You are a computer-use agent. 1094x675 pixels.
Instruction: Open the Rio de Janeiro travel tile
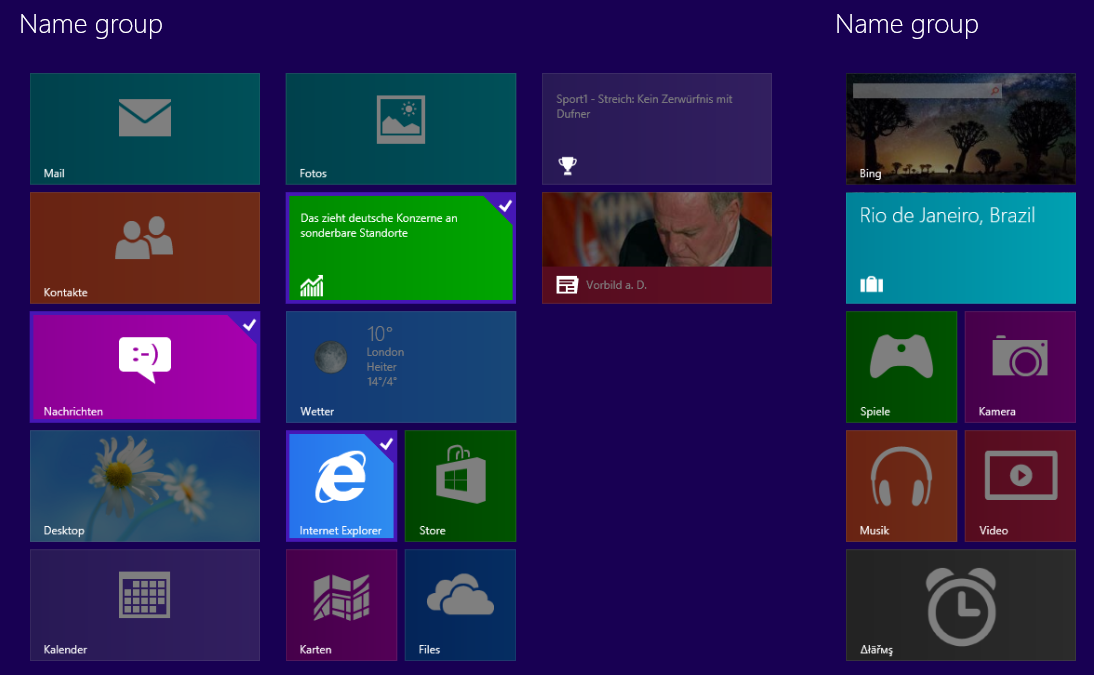pyautogui.click(x=960, y=247)
